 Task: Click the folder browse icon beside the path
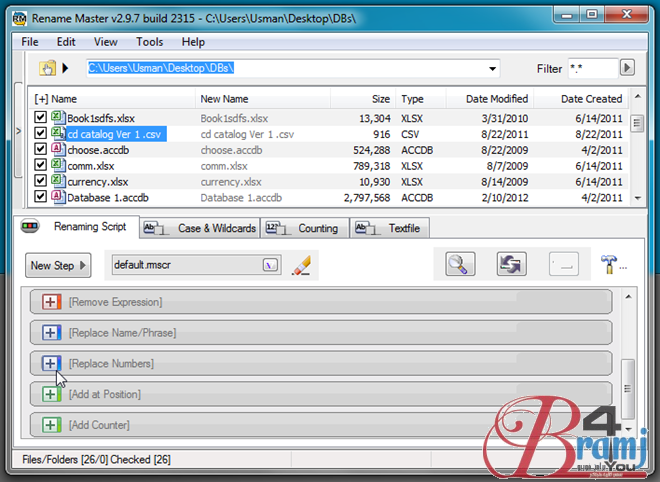coord(46,69)
